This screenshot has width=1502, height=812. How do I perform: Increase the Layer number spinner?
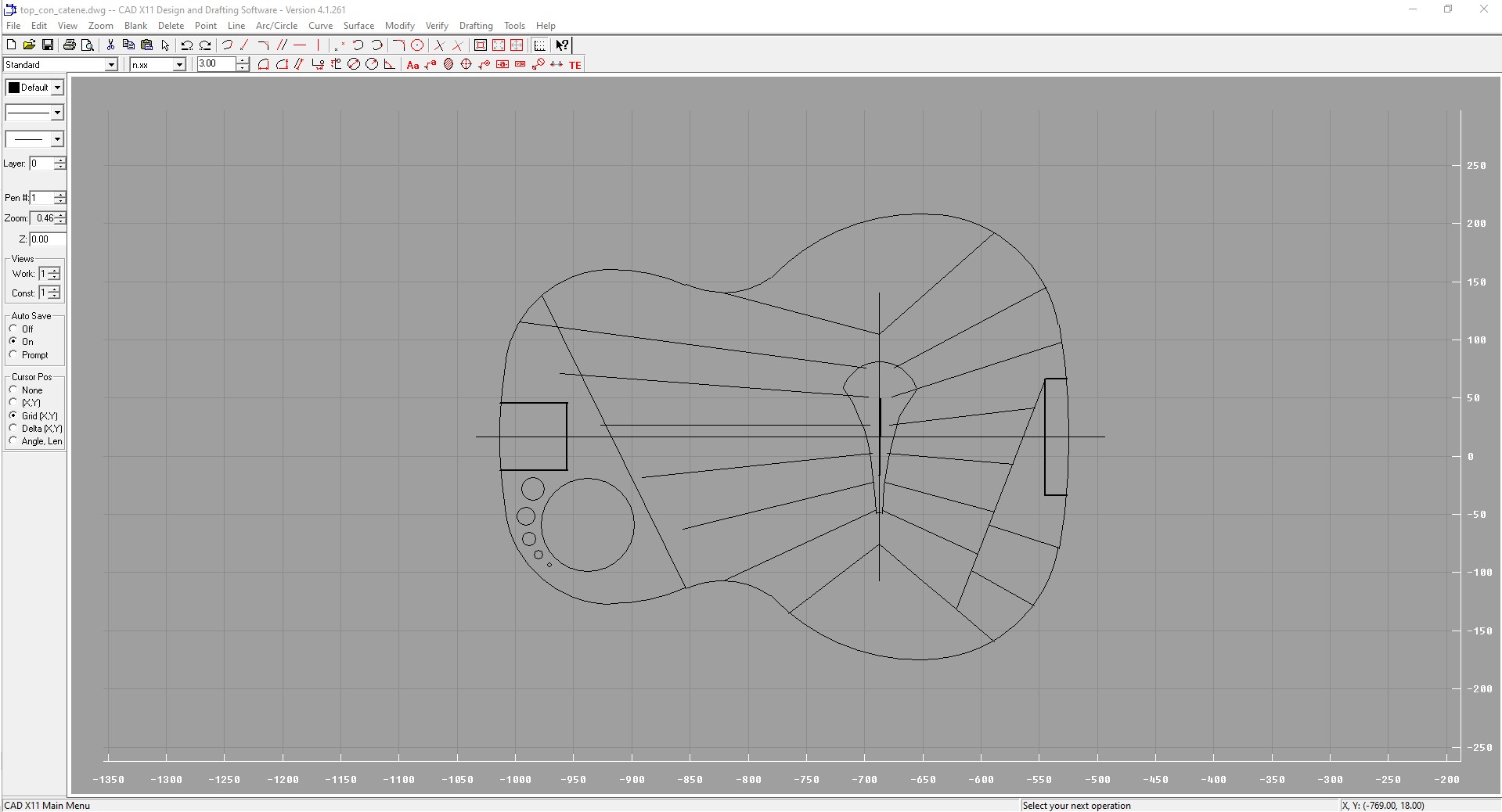[x=60, y=160]
